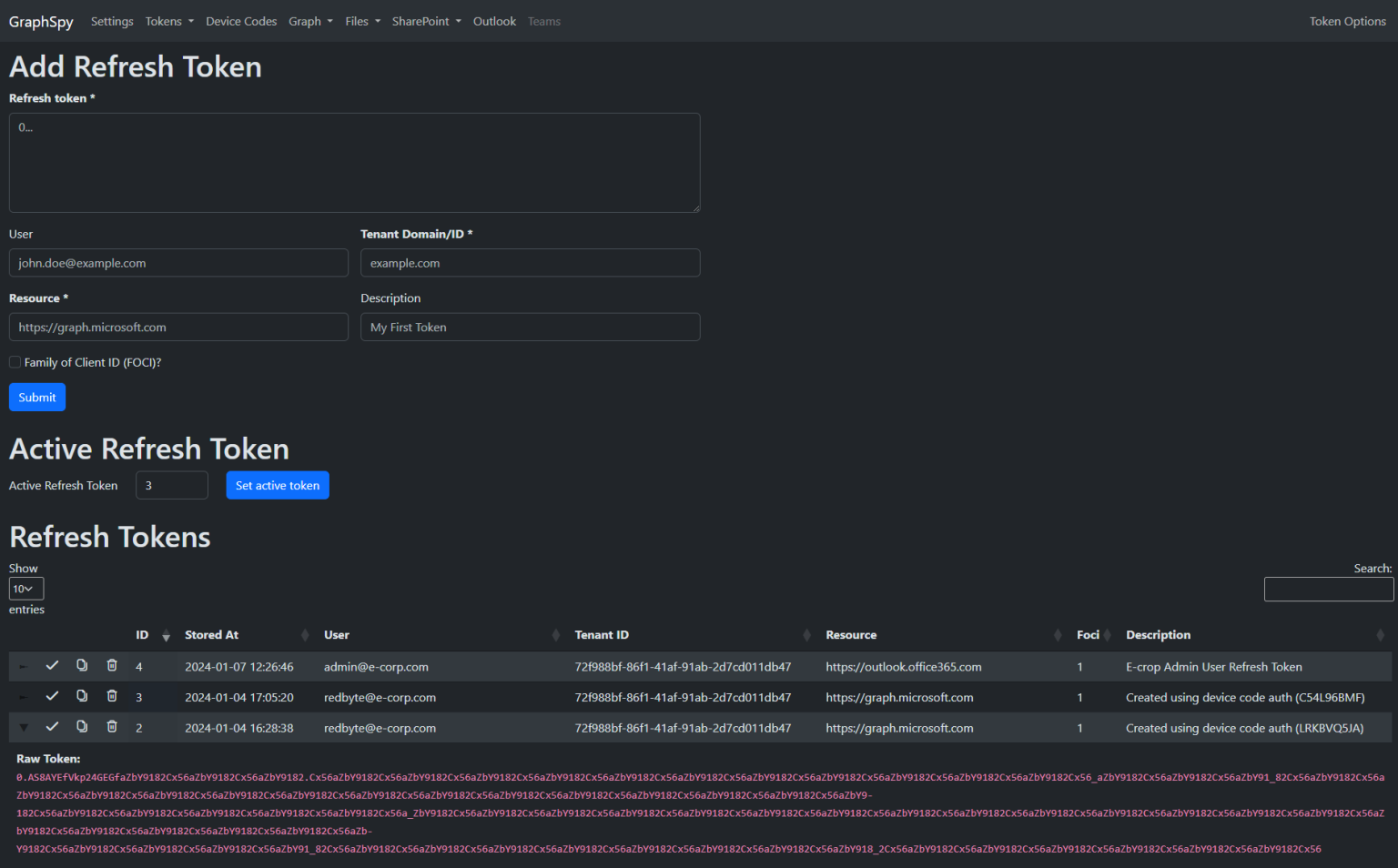Go to the Outlook section
The width and height of the screenshot is (1398, 868).
[x=494, y=21]
